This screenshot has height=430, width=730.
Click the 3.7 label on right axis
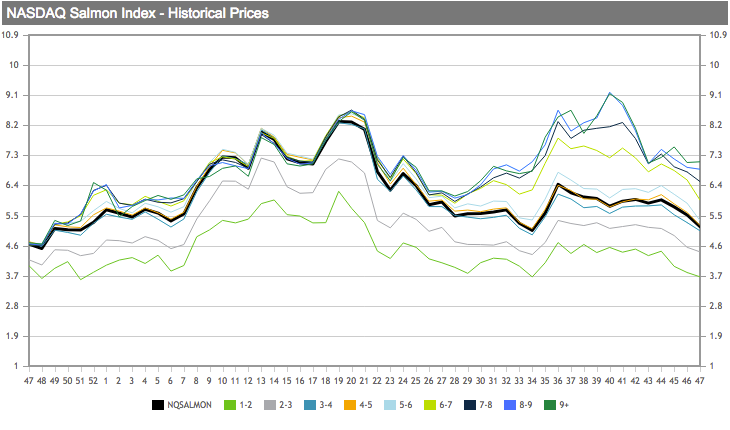[x=716, y=276]
